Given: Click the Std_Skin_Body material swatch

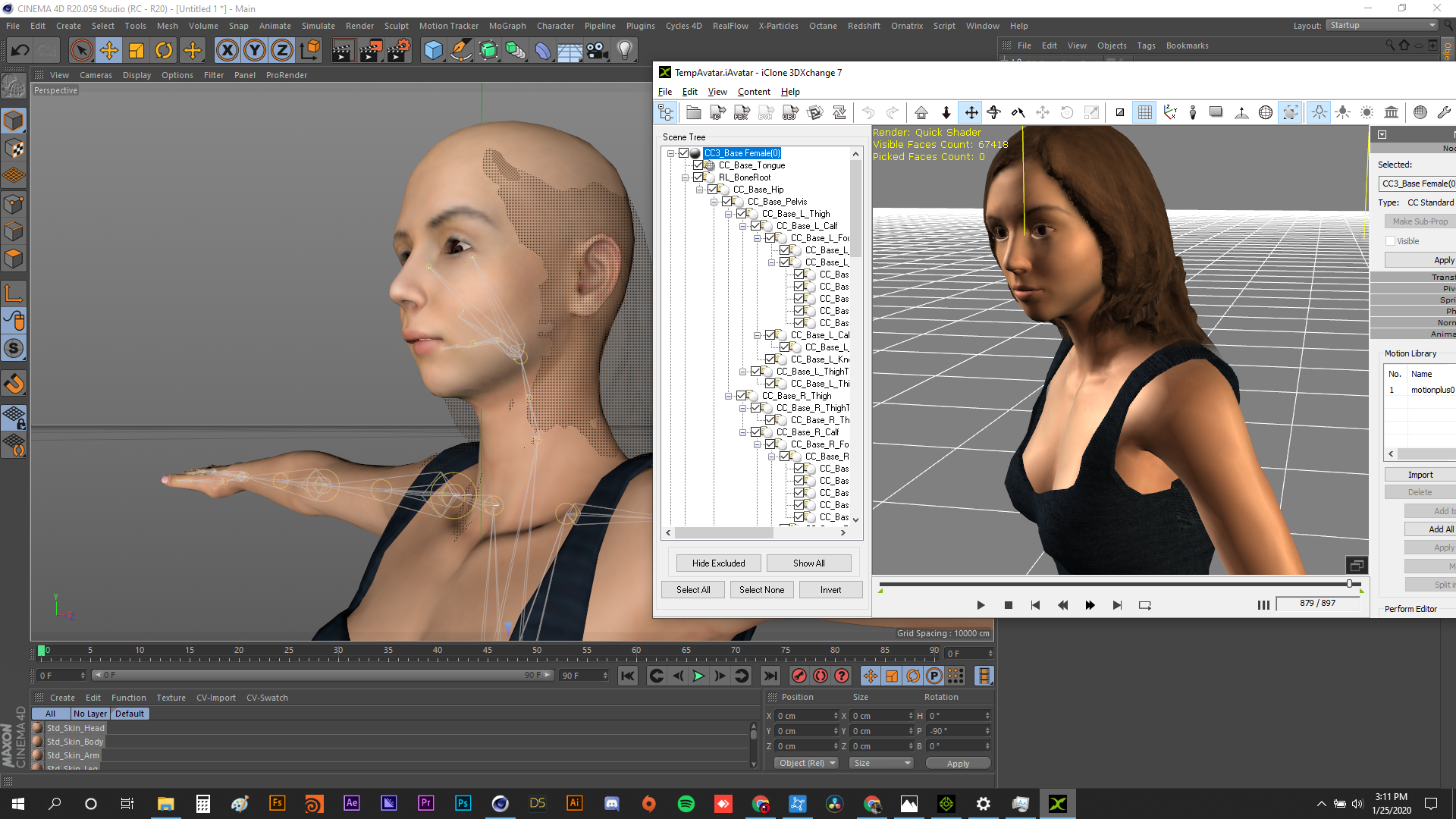Looking at the screenshot, I should point(37,742).
